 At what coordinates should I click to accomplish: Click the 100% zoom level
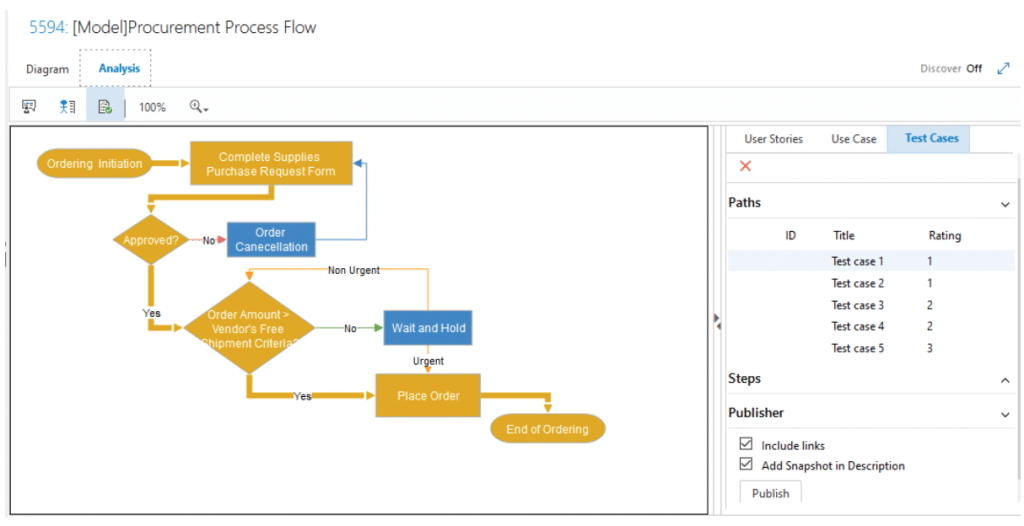tap(152, 107)
